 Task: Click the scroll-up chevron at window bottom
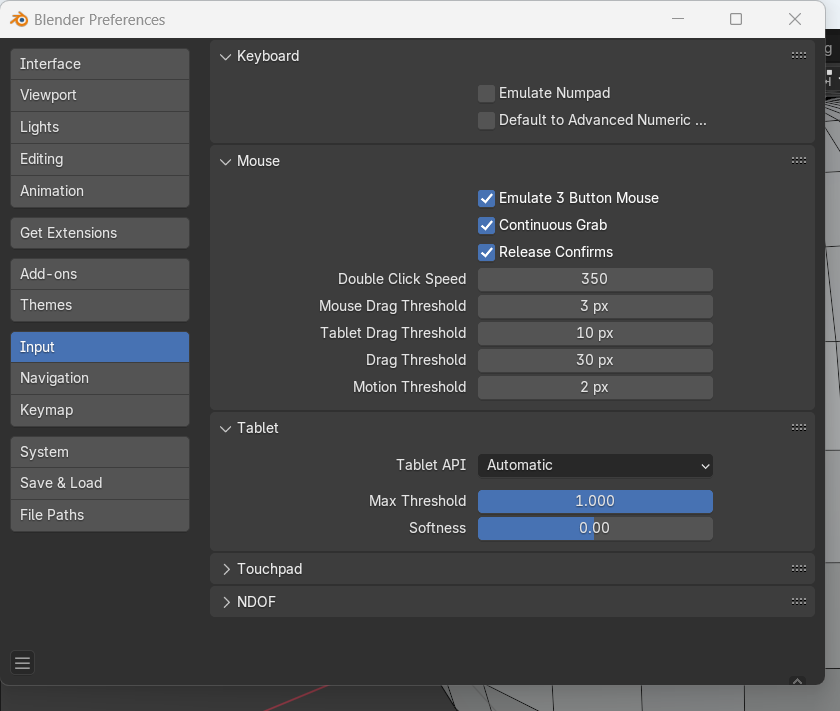pyautogui.click(x=797, y=681)
